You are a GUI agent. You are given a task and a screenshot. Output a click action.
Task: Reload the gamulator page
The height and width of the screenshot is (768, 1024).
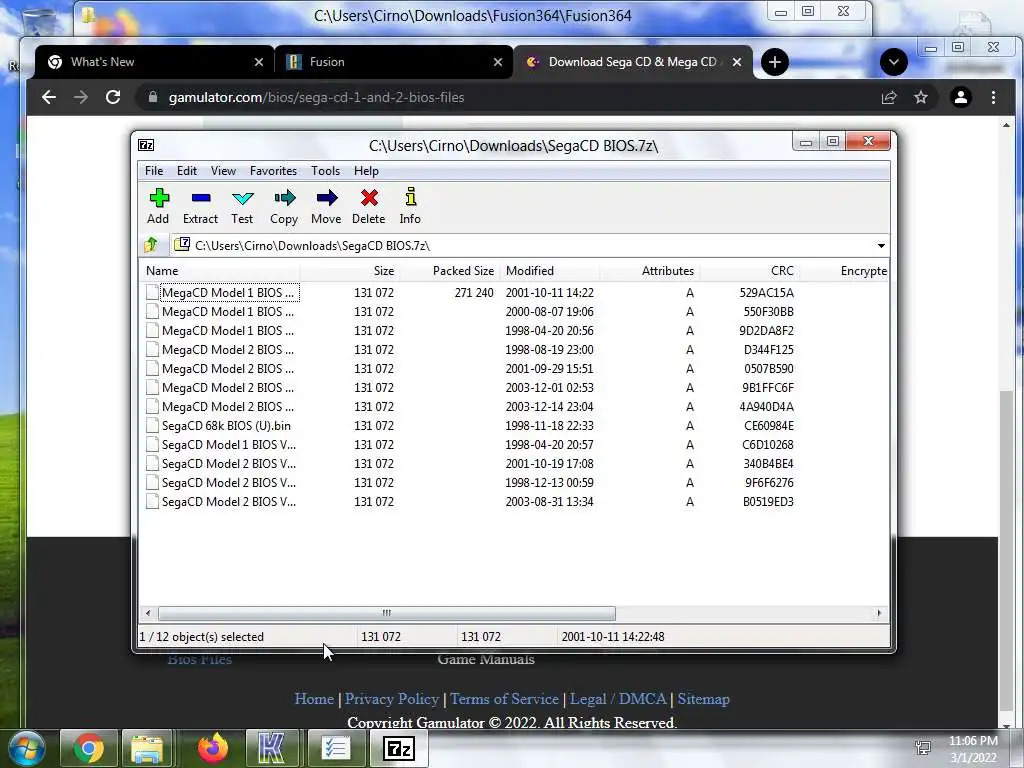tap(113, 97)
